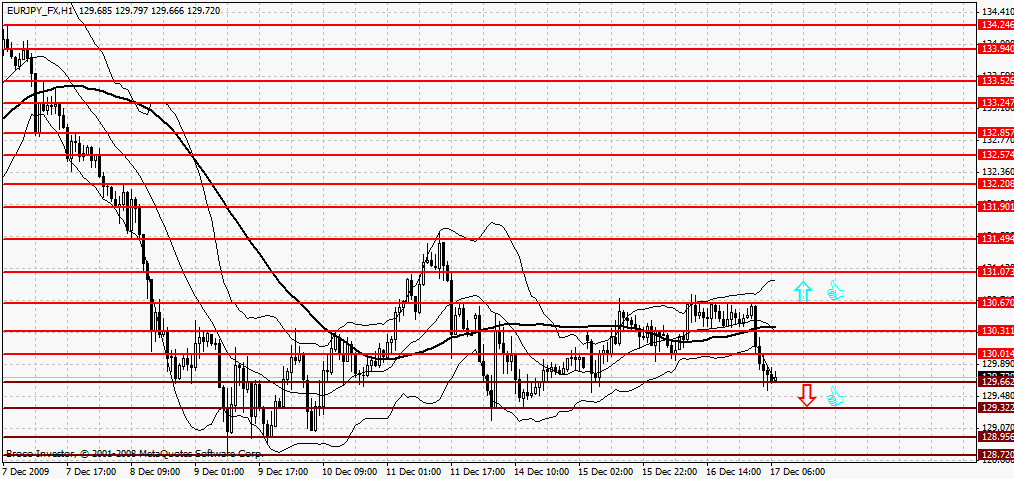Click the 8 Dec 09:00 time label

(155, 472)
